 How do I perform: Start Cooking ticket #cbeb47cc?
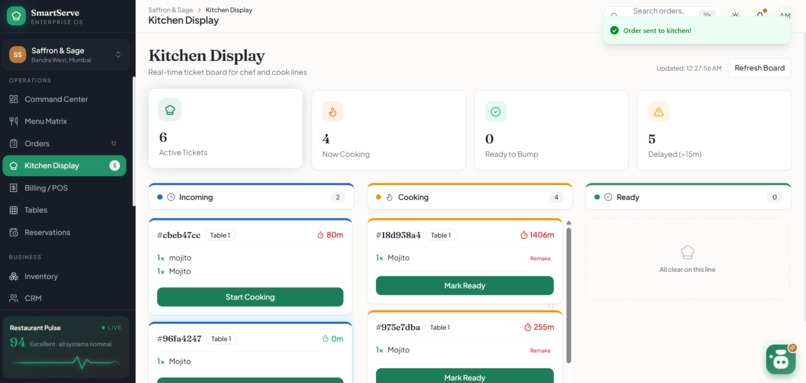250,297
